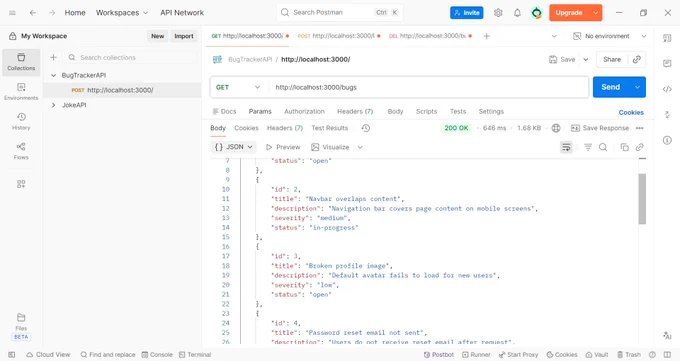Select the DEL localhost:3000 request tab

[x=429, y=36]
